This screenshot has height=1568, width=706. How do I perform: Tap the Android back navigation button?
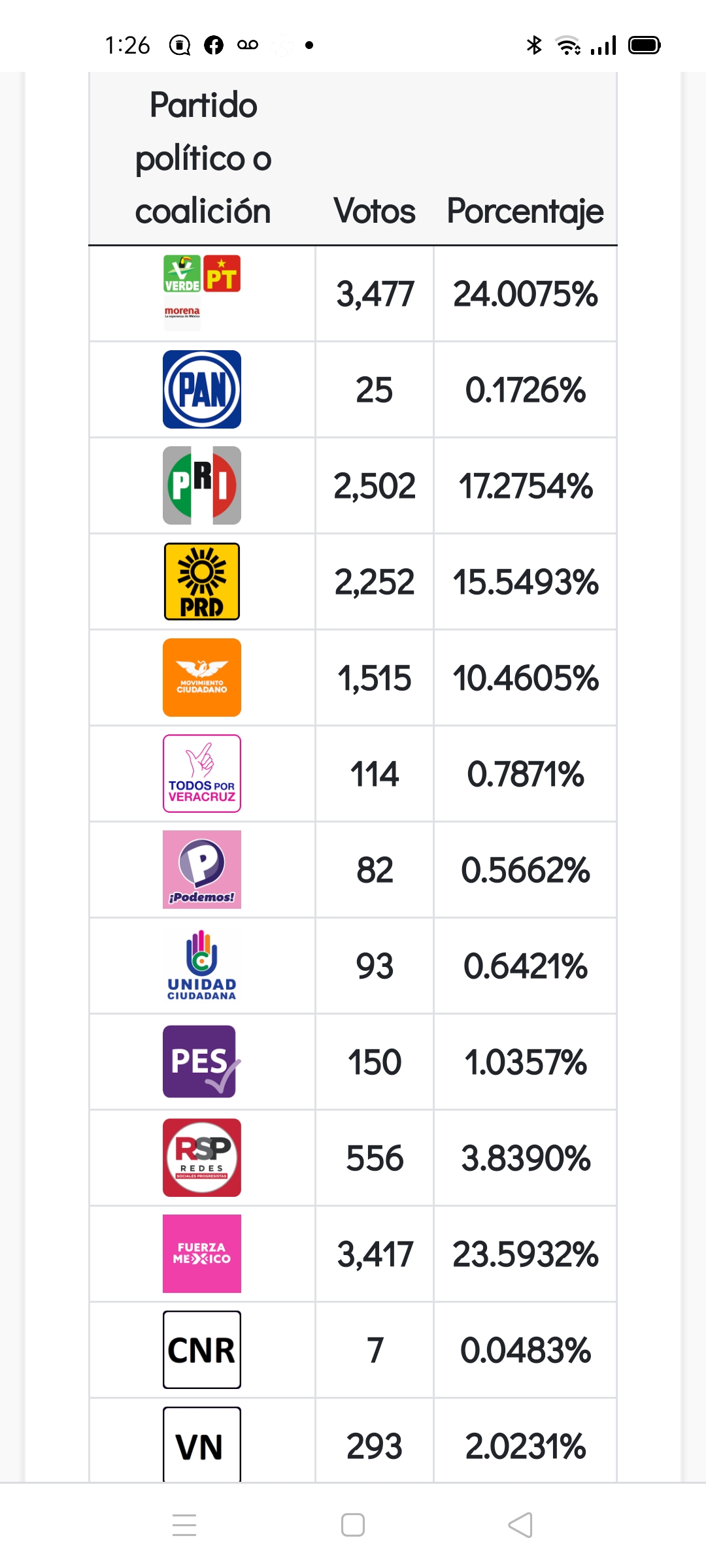pyautogui.click(x=521, y=1525)
